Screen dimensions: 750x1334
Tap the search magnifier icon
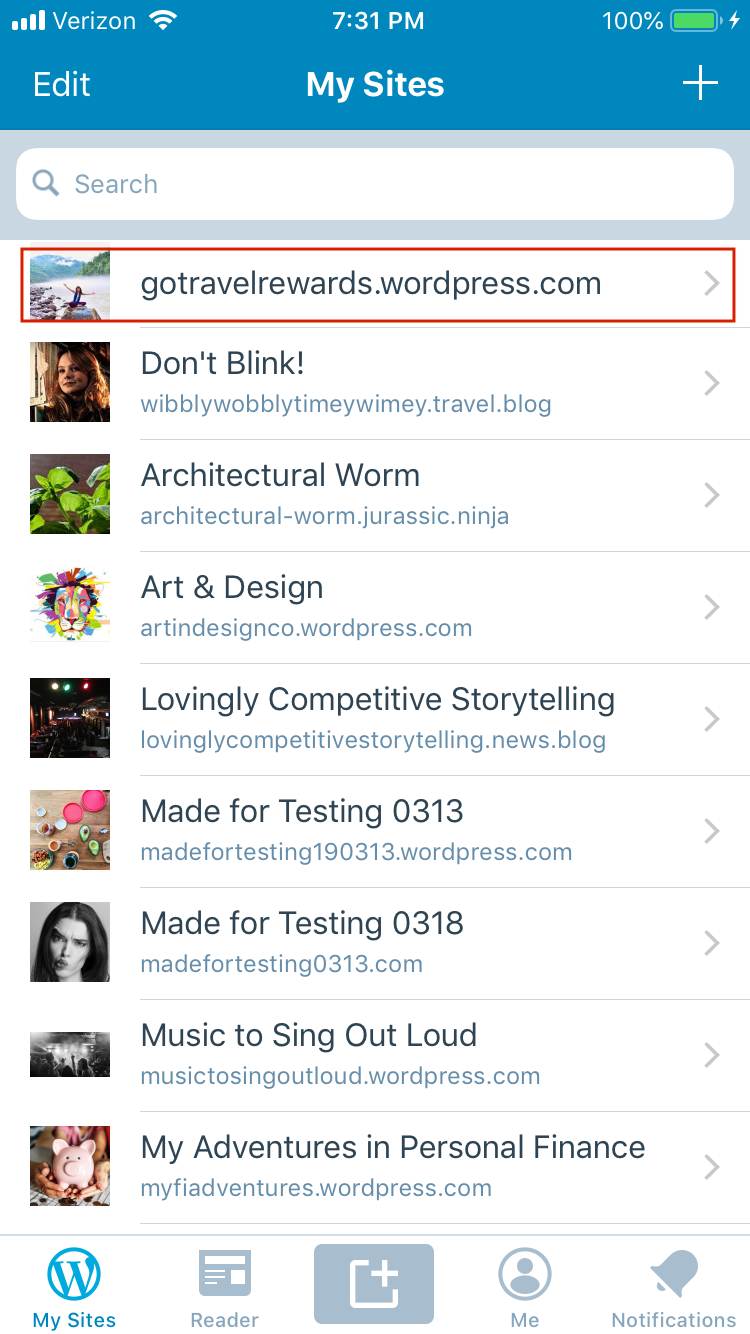(46, 183)
